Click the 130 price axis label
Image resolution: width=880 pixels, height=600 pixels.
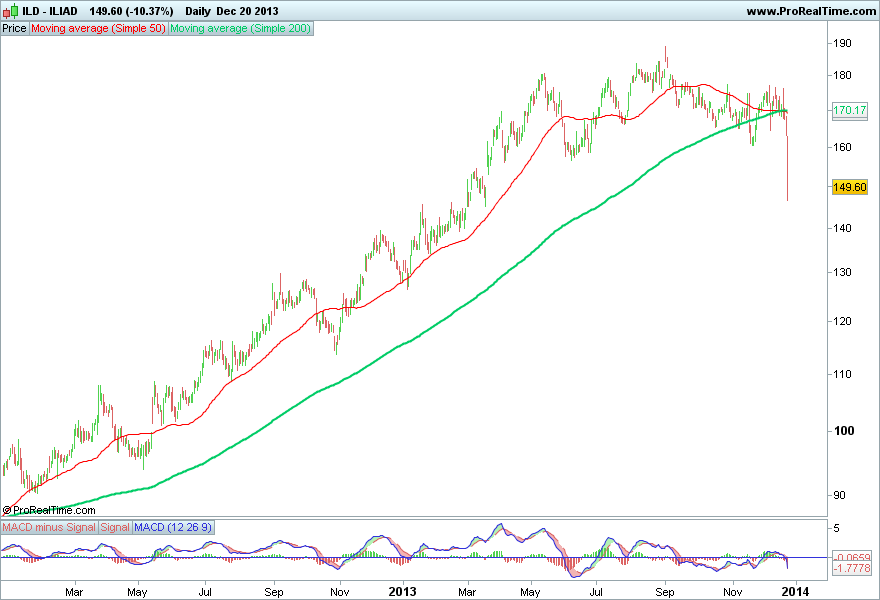(842, 272)
